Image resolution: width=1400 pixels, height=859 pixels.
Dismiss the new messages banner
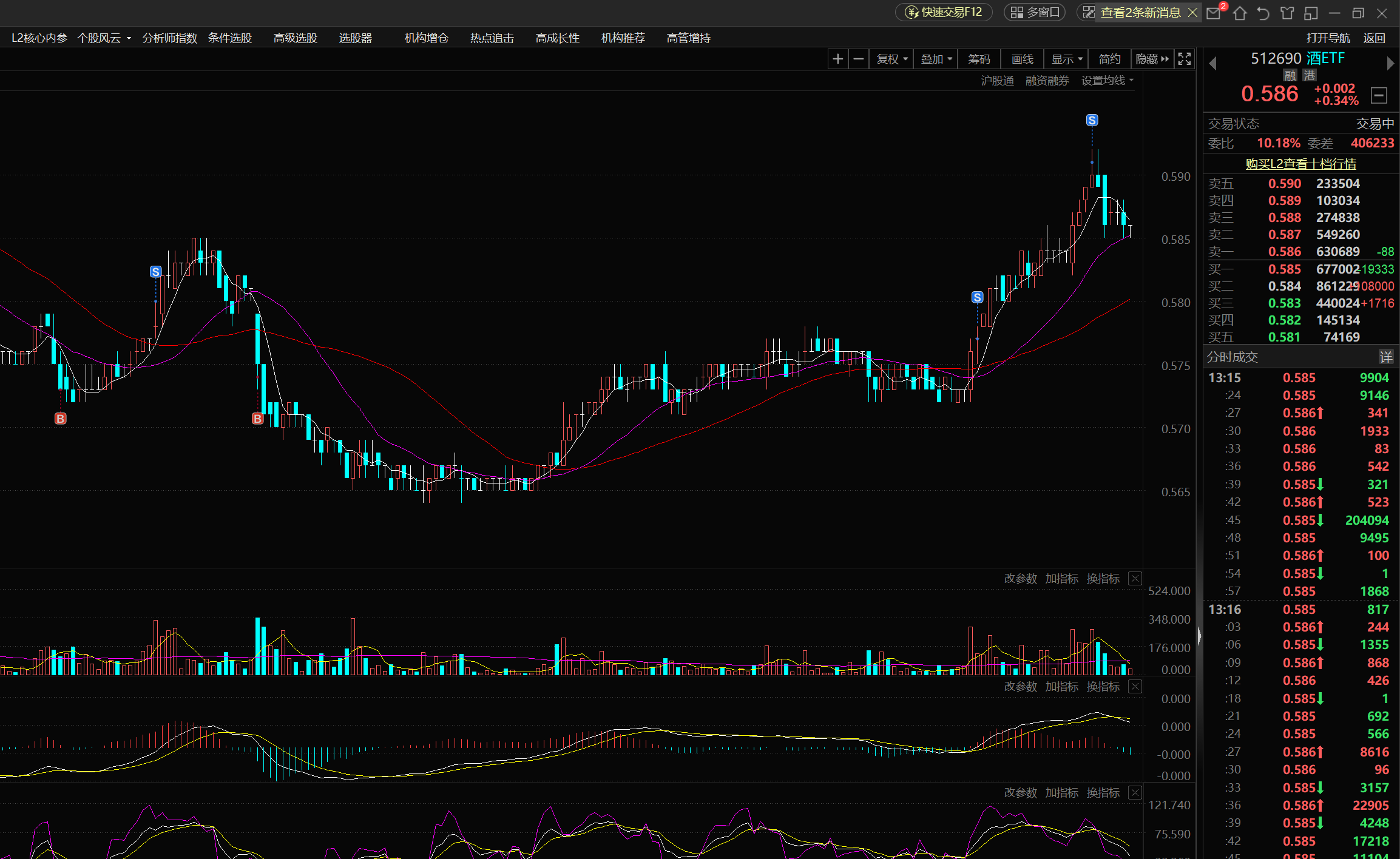coord(1192,12)
